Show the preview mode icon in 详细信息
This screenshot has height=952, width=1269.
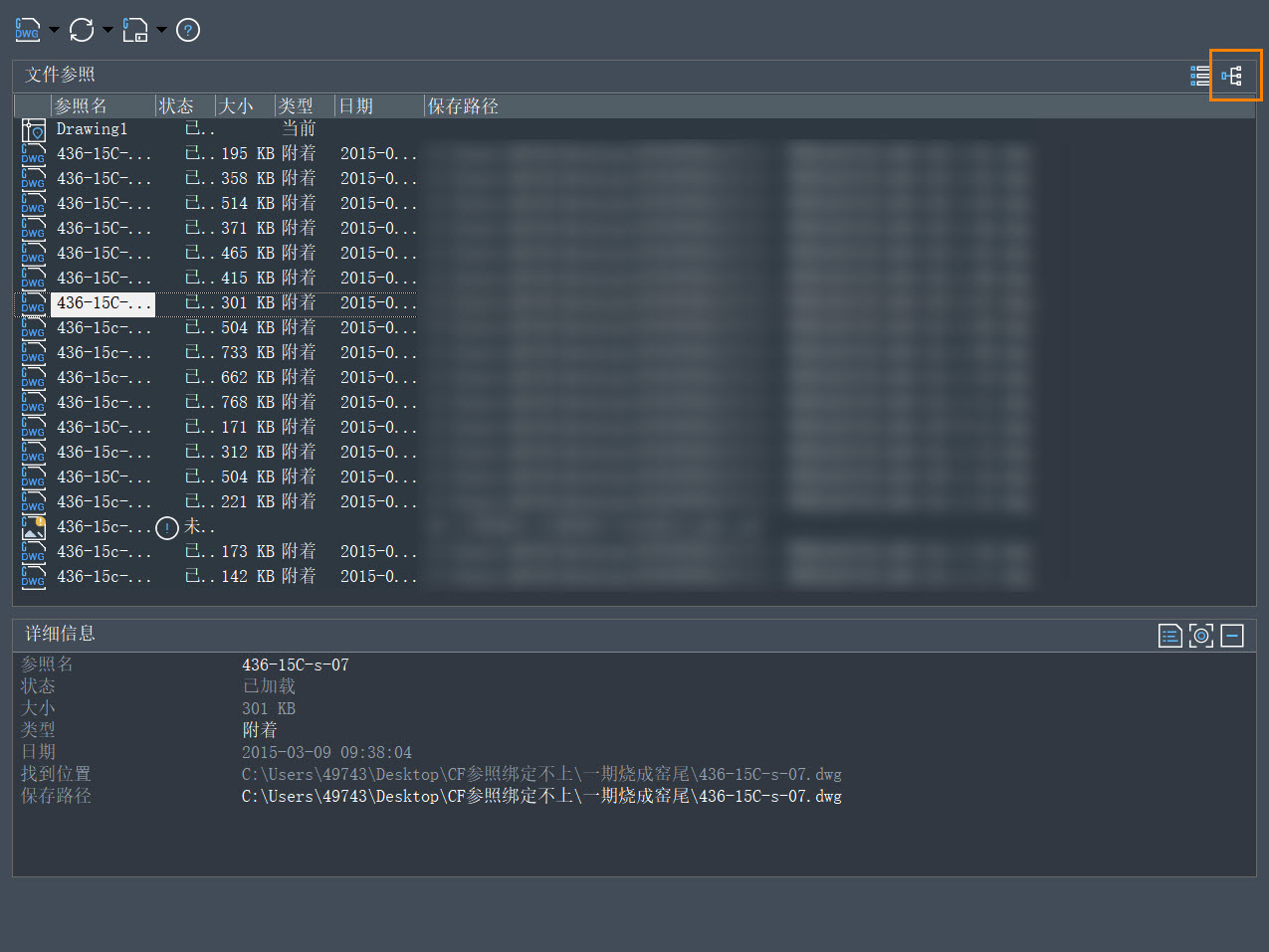[1201, 636]
